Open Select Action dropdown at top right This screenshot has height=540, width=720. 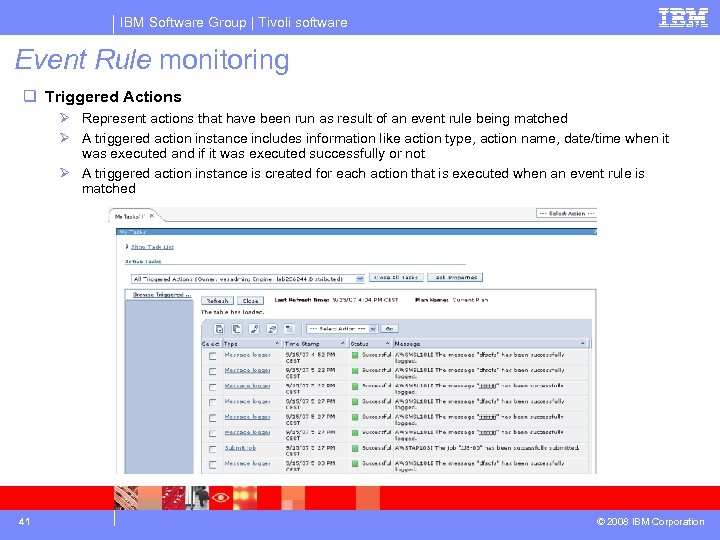point(566,214)
